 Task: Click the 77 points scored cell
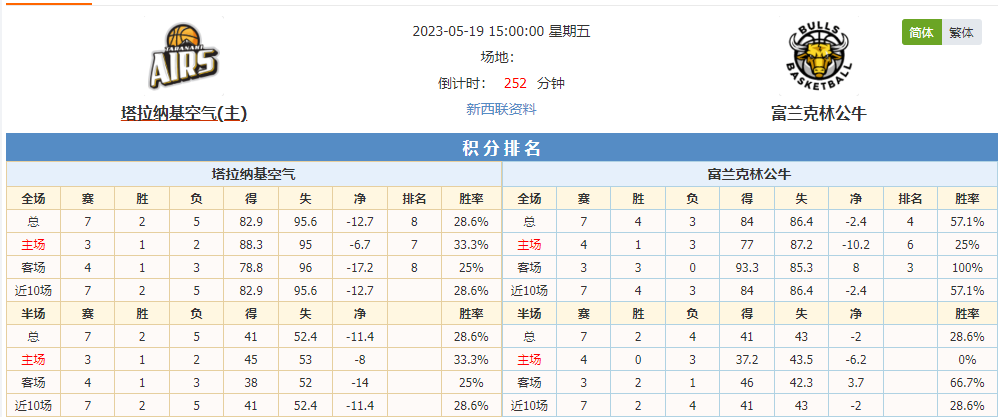point(747,245)
